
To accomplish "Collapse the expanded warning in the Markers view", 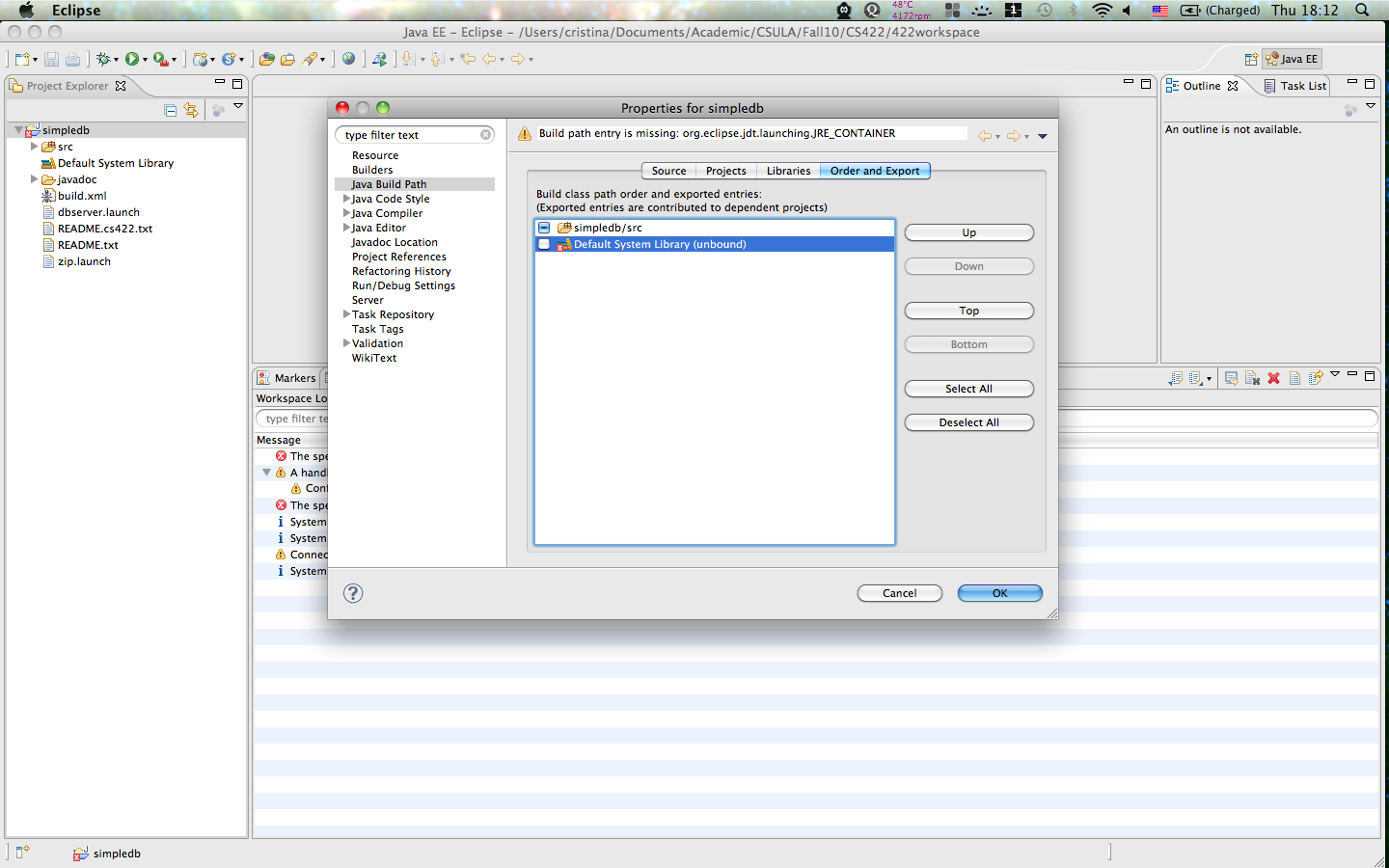I will (x=266, y=473).
